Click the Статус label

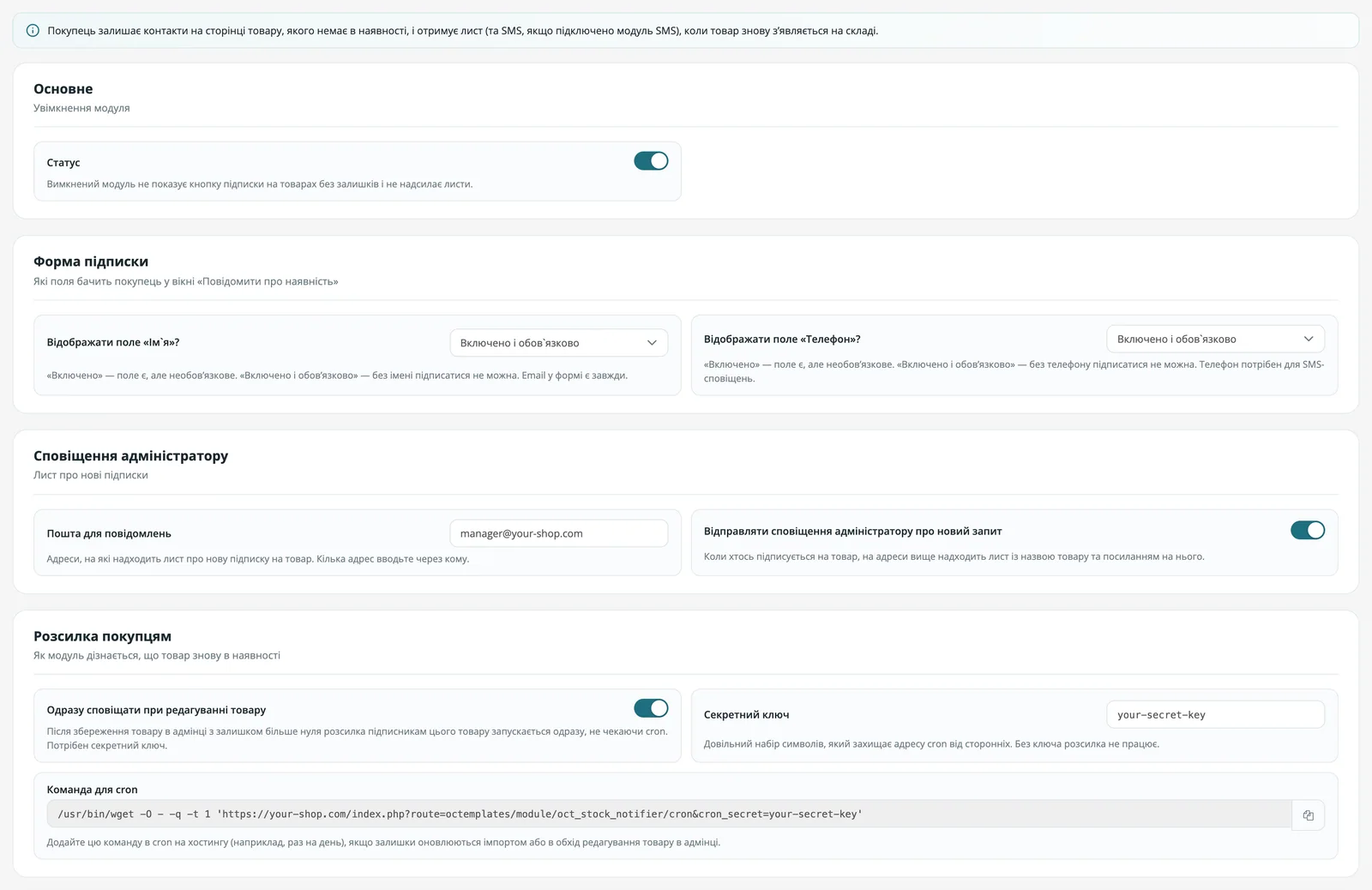(x=63, y=163)
